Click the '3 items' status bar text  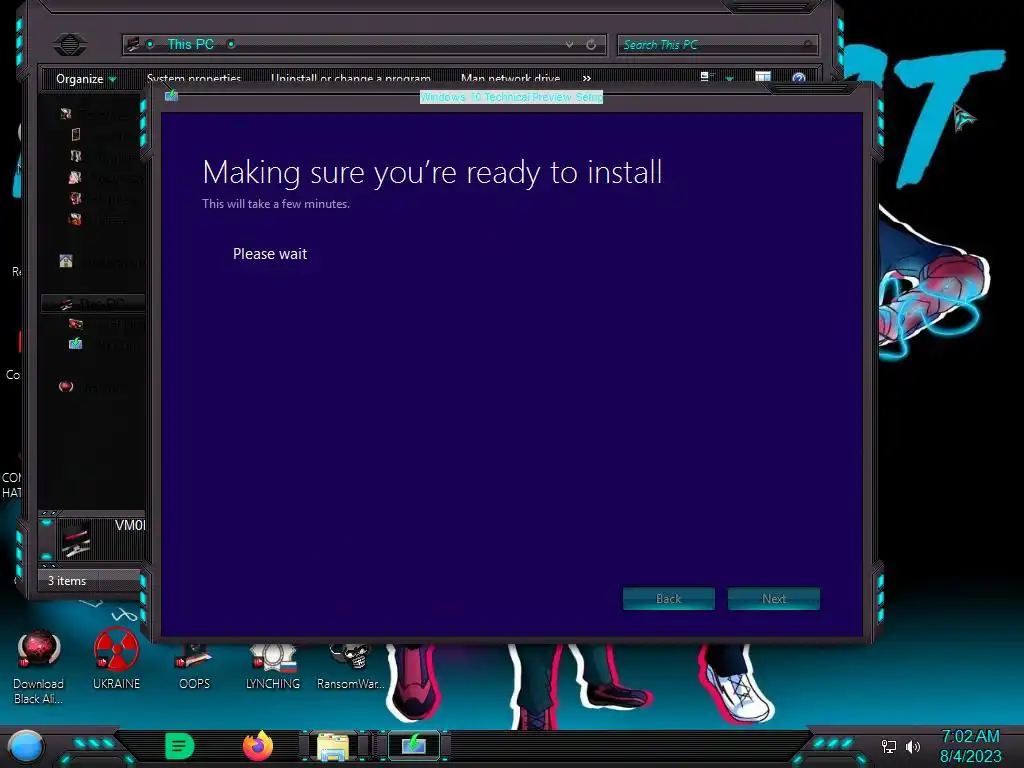[67, 581]
